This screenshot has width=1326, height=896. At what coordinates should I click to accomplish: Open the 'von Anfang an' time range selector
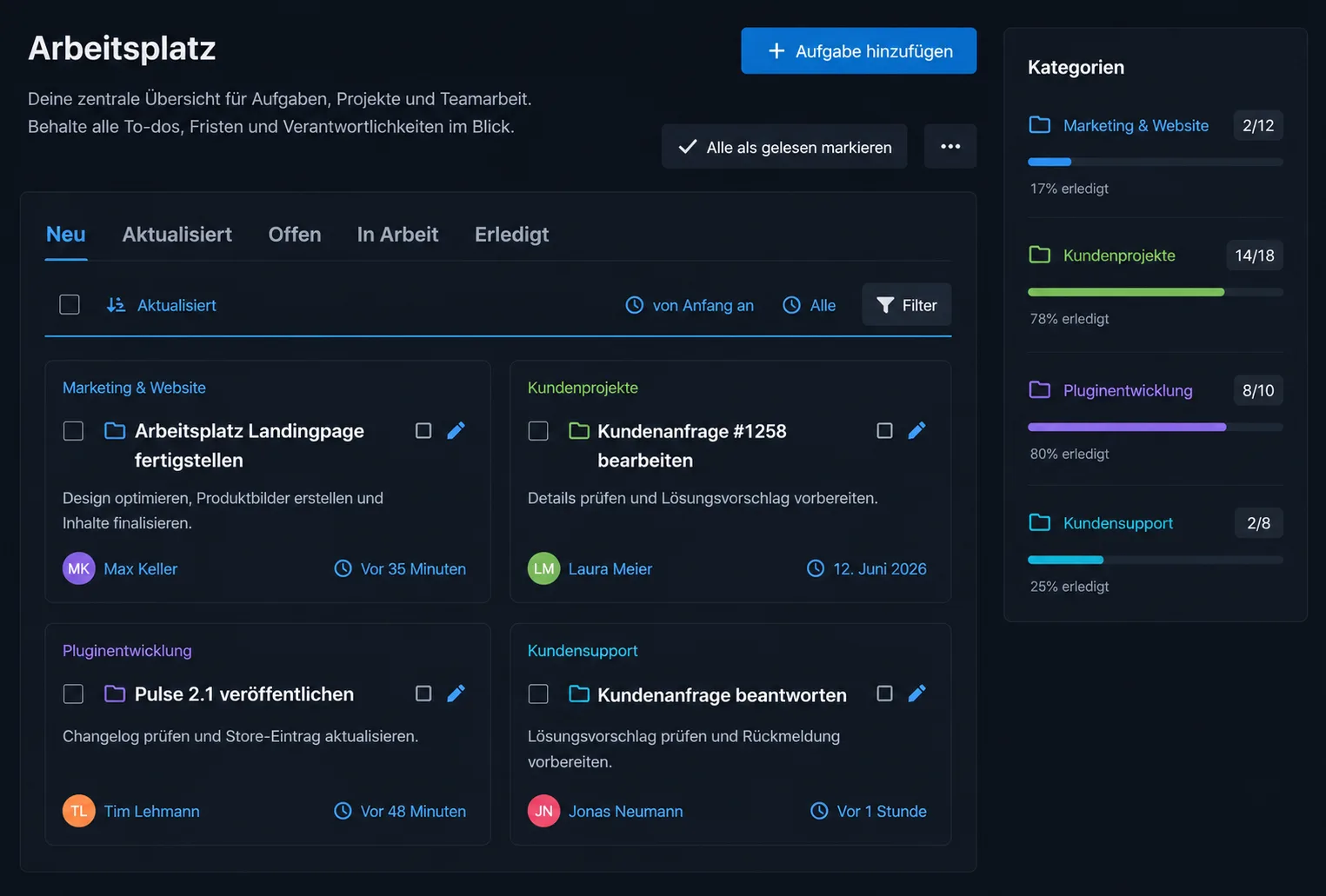pyautogui.click(x=690, y=305)
